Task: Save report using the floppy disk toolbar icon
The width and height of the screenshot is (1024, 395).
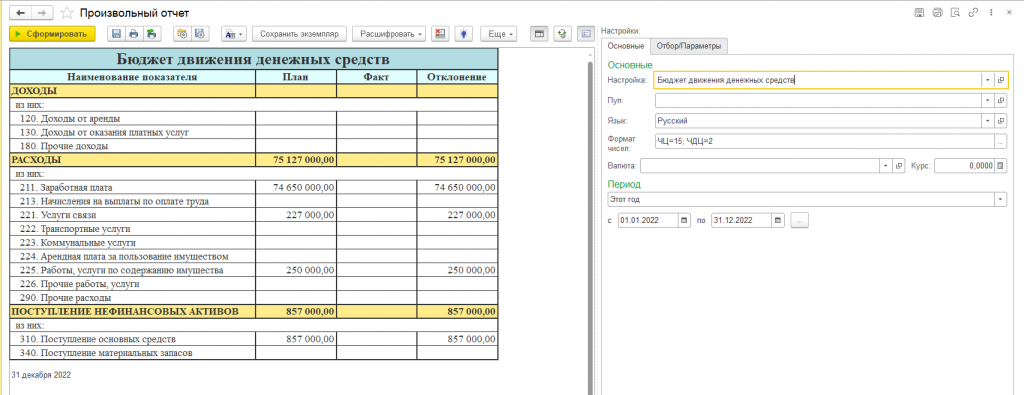Action: coord(117,33)
